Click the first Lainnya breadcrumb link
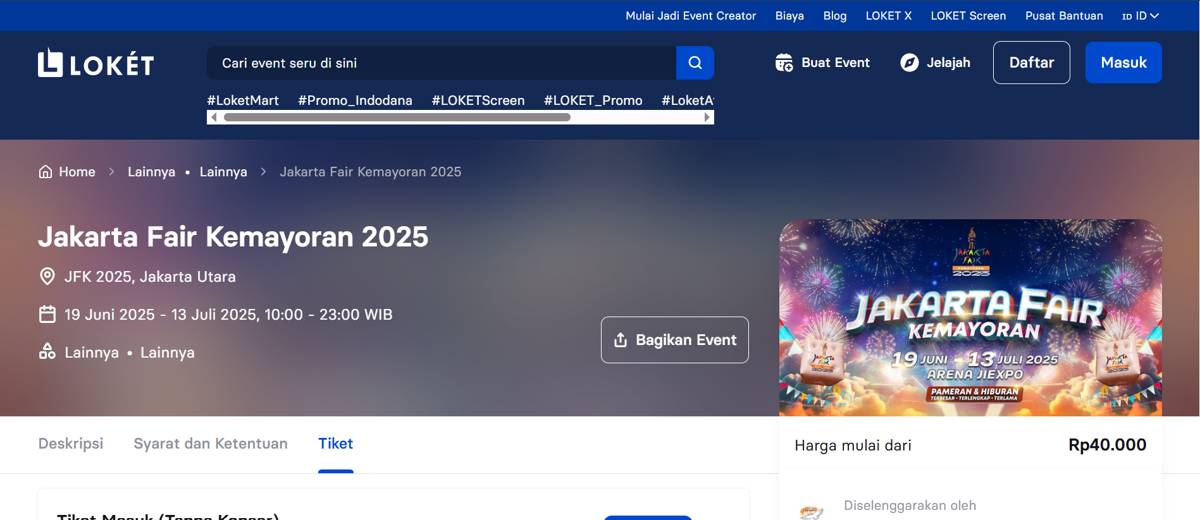 [x=151, y=172]
